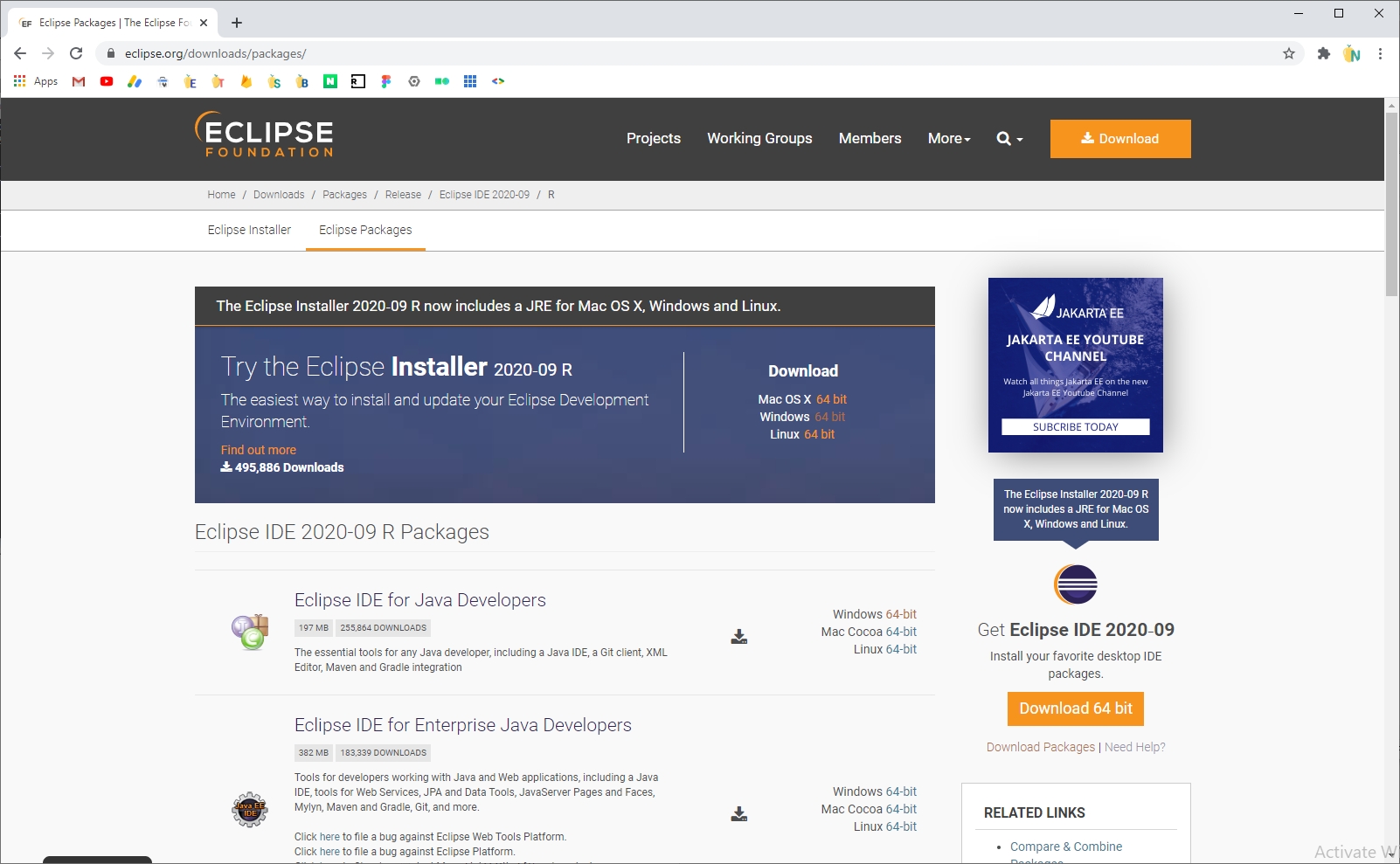1400x864 pixels.
Task: Reload the Eclipse packages page
Action: coord(76,53)
